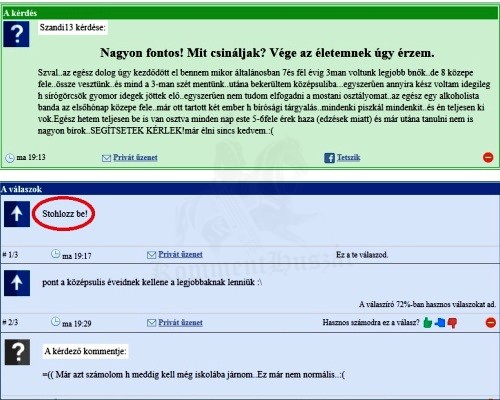Open Privát üzenet link in answer 2/3
This screenshot has height=400, width=500.
point(180,322)
